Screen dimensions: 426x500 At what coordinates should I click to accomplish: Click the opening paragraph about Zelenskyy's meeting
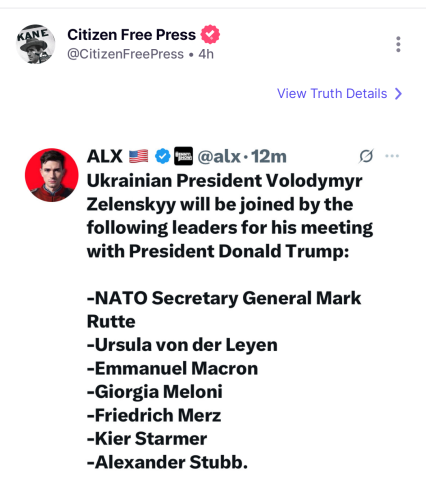(230, 216)
